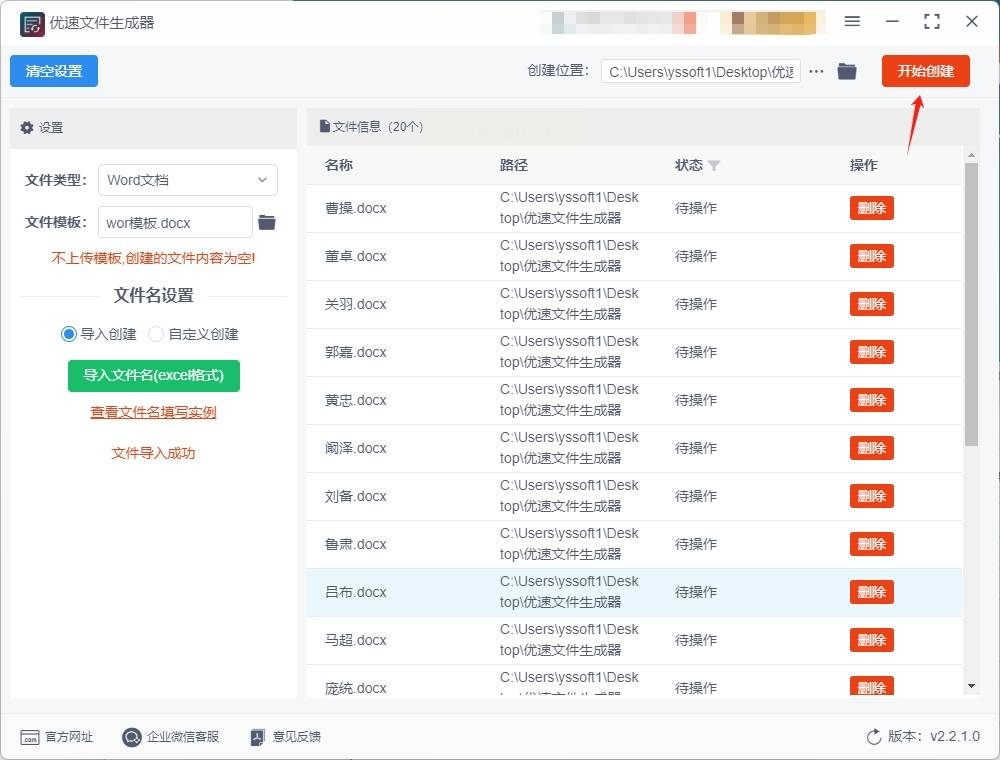Open the hamburger menu icon in title bar
Image resolution: width=1000 pixels, height=760 pixels.
pyautogui.click(x=852, y=21)
